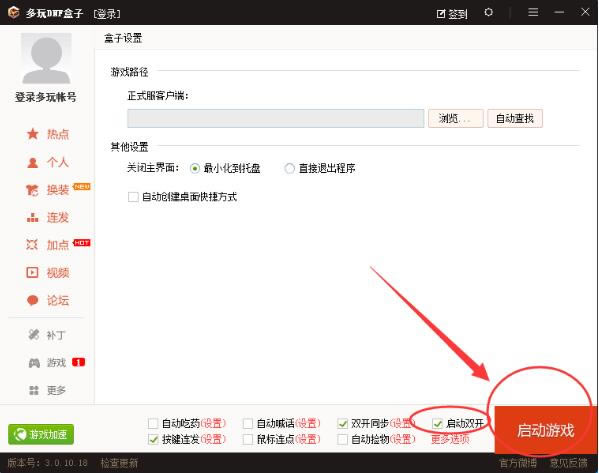Enable the 自动吃药 checkbox
The width and height of the screenshot is (599, 473).
coord(153,423)
